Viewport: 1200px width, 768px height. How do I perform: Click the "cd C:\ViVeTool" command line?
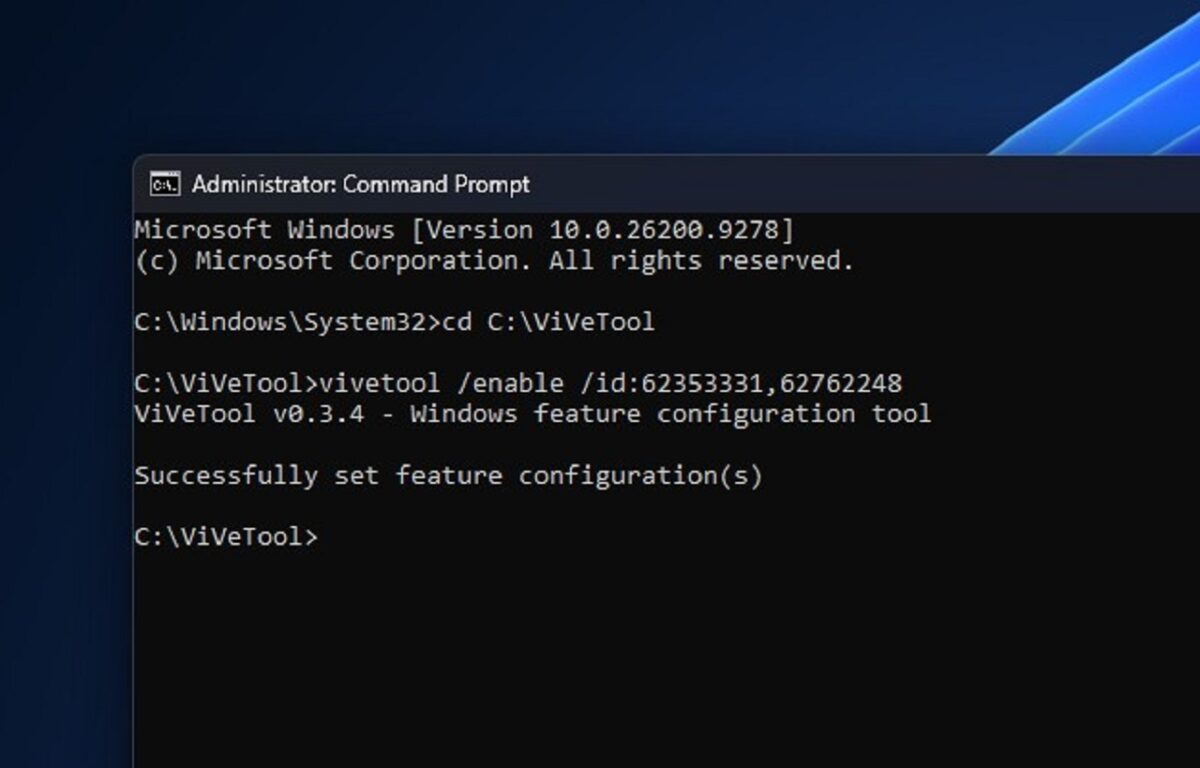(x=394, y=323)
